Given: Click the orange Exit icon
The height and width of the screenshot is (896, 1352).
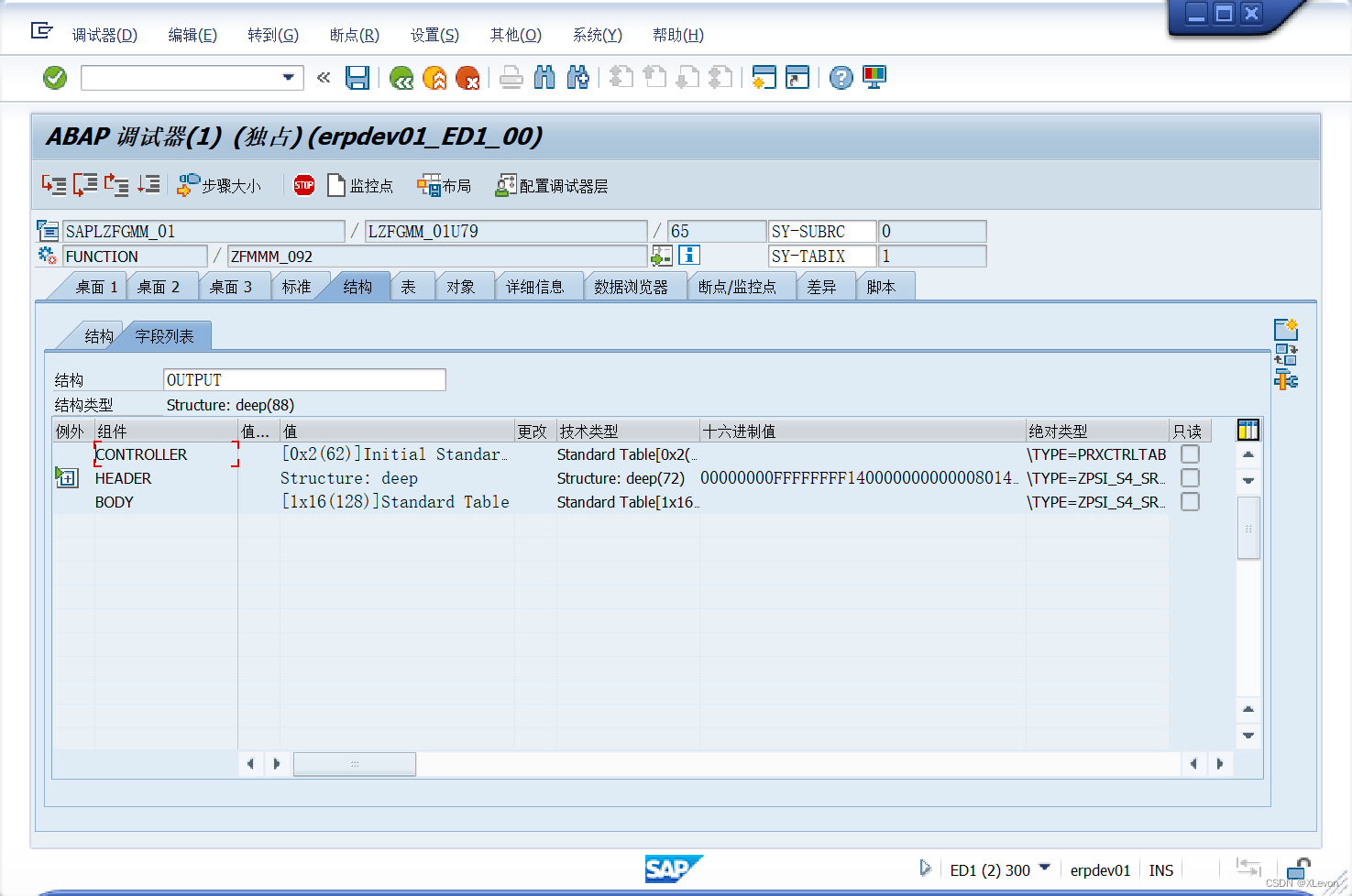Looking at the screenshot, I should pyautogui.click(x=434, y=78).
